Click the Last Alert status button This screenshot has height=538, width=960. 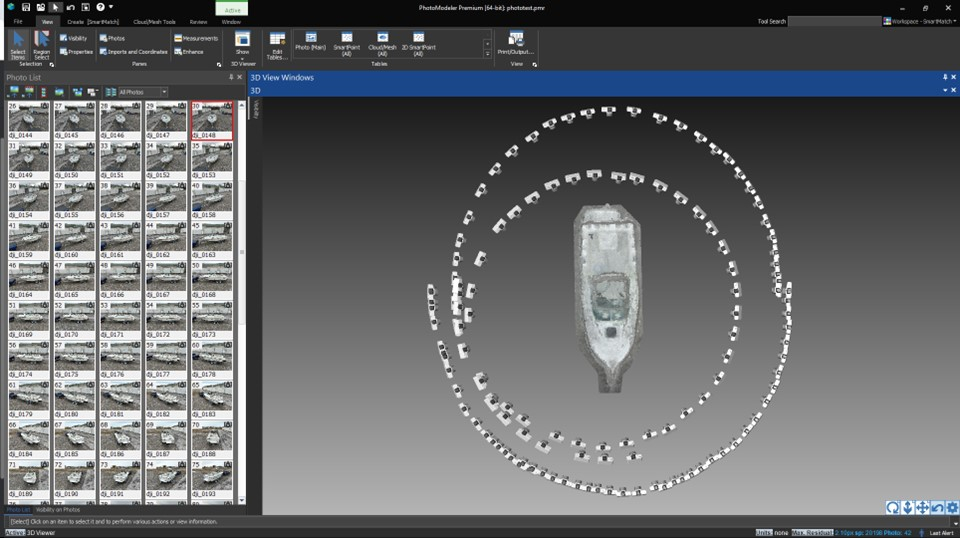point(940,533)
